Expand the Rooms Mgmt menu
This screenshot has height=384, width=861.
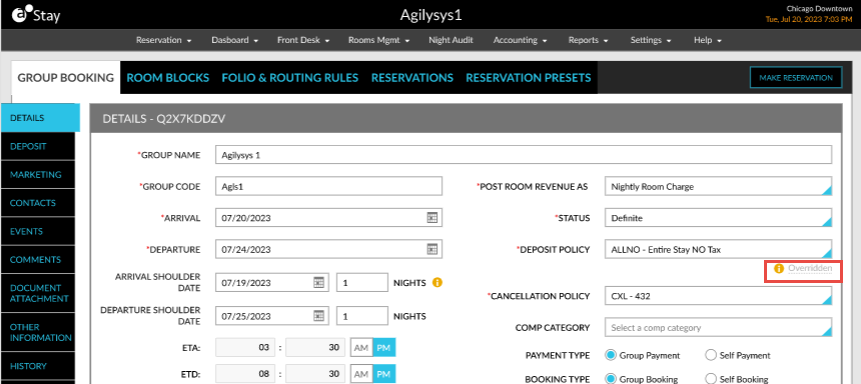(379, 40)
